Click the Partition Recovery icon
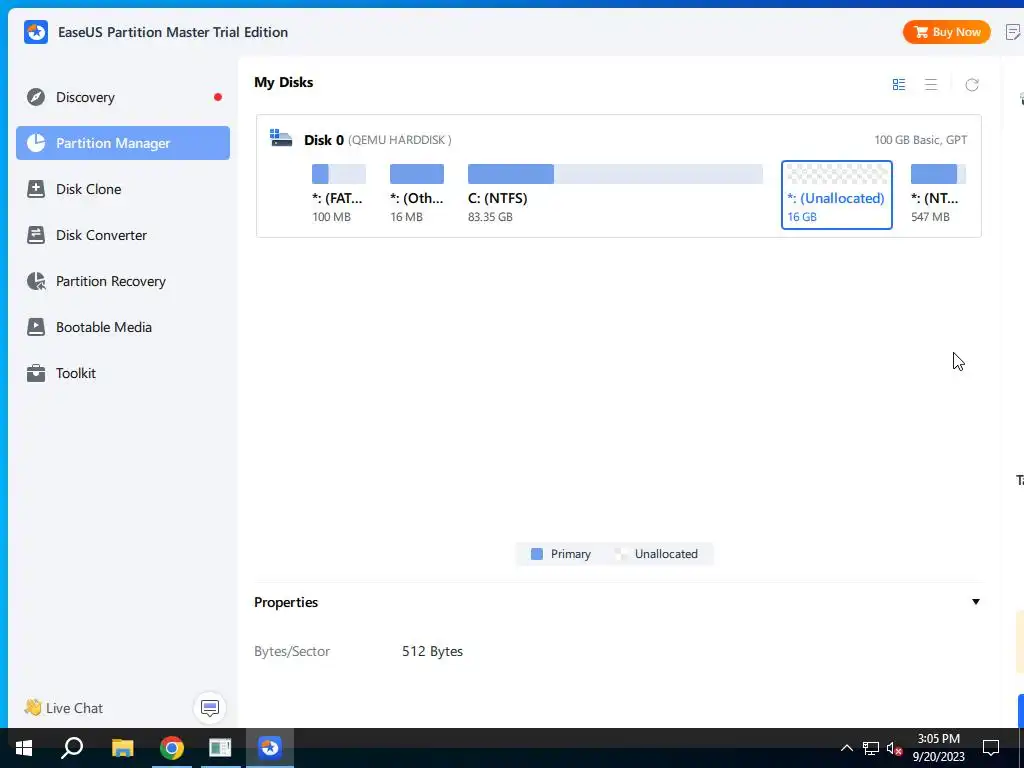The image size is (1024, 768). [36, 281]
